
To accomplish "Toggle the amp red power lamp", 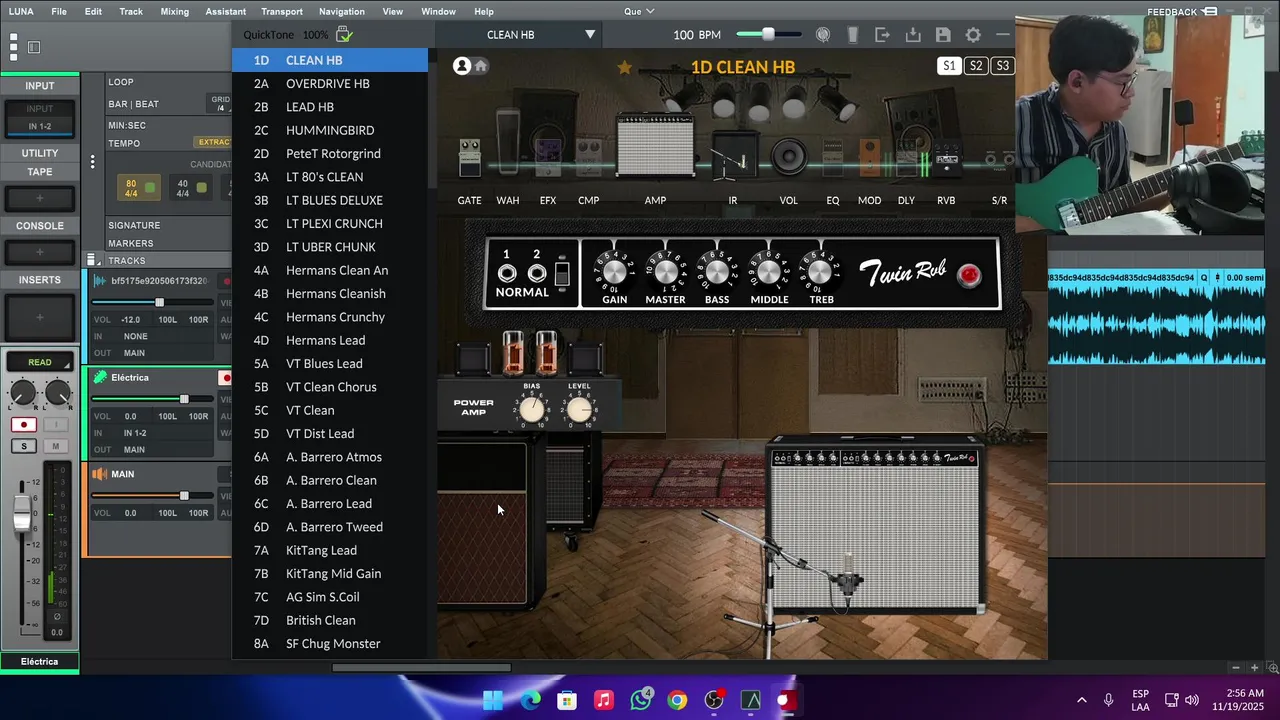I will pos(968,276).
